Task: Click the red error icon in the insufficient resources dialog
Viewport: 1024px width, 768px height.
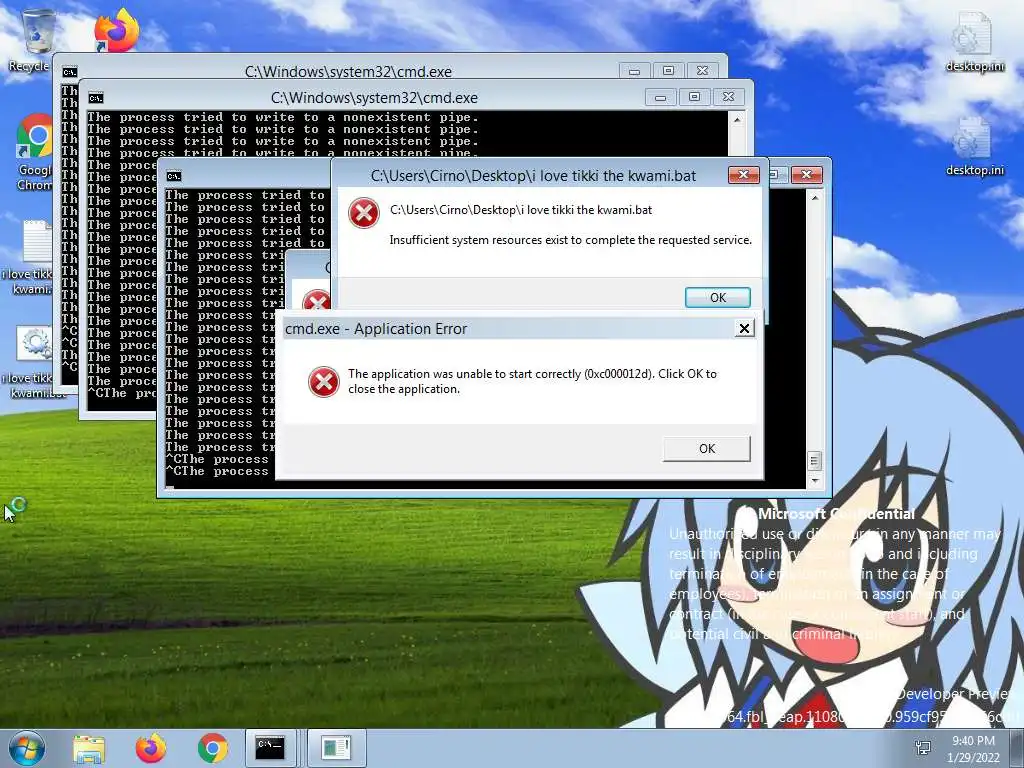Action: (x=364, y=213)
